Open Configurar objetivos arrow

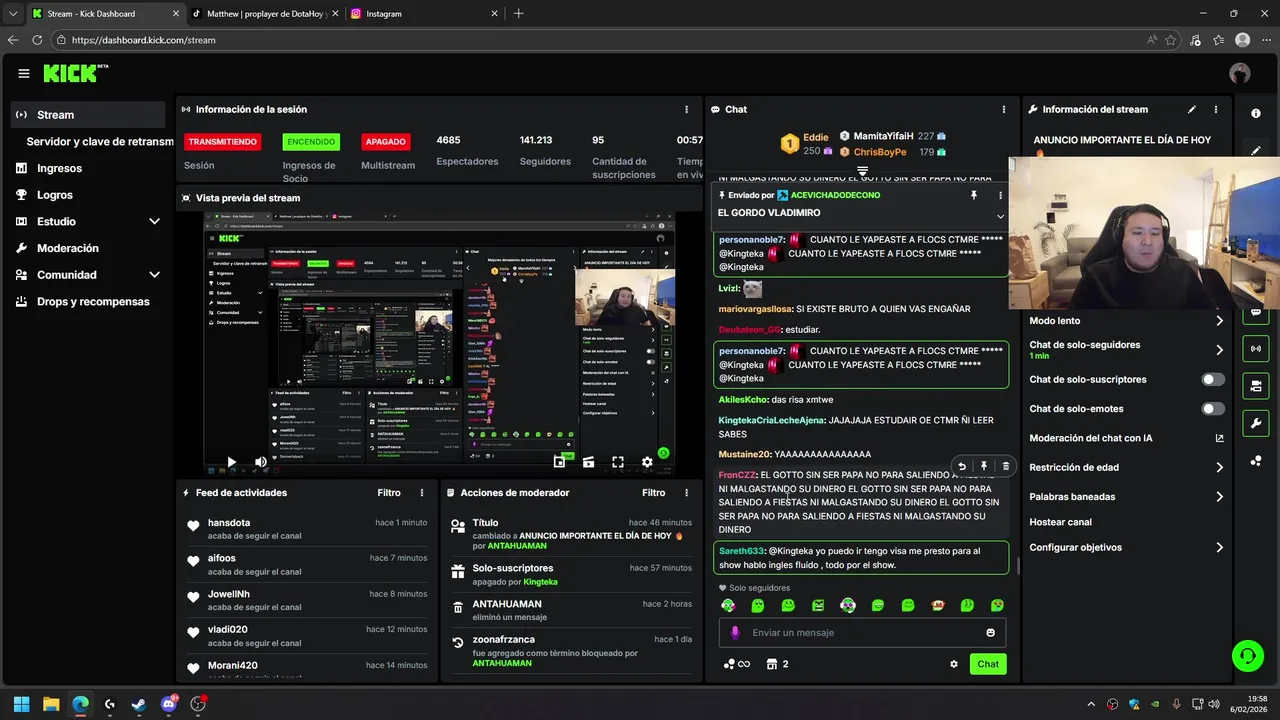point(1219,548)
